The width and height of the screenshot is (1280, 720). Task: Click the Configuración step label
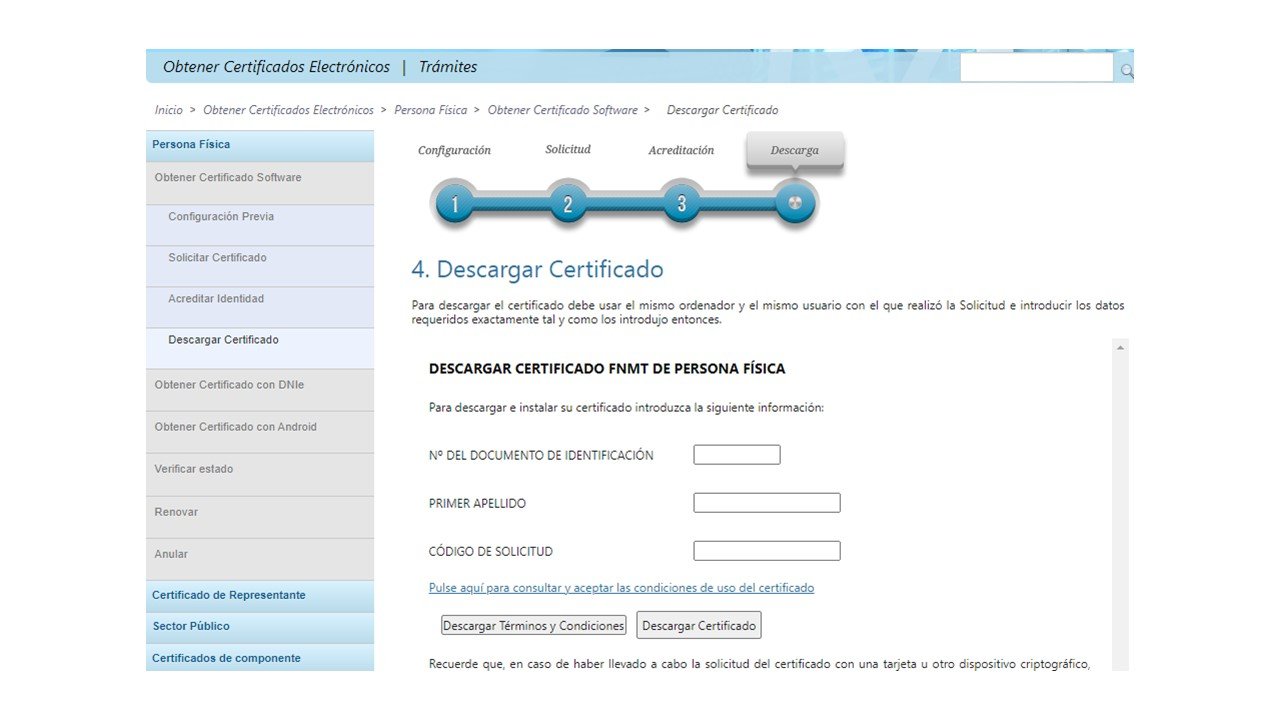(454, 150)
